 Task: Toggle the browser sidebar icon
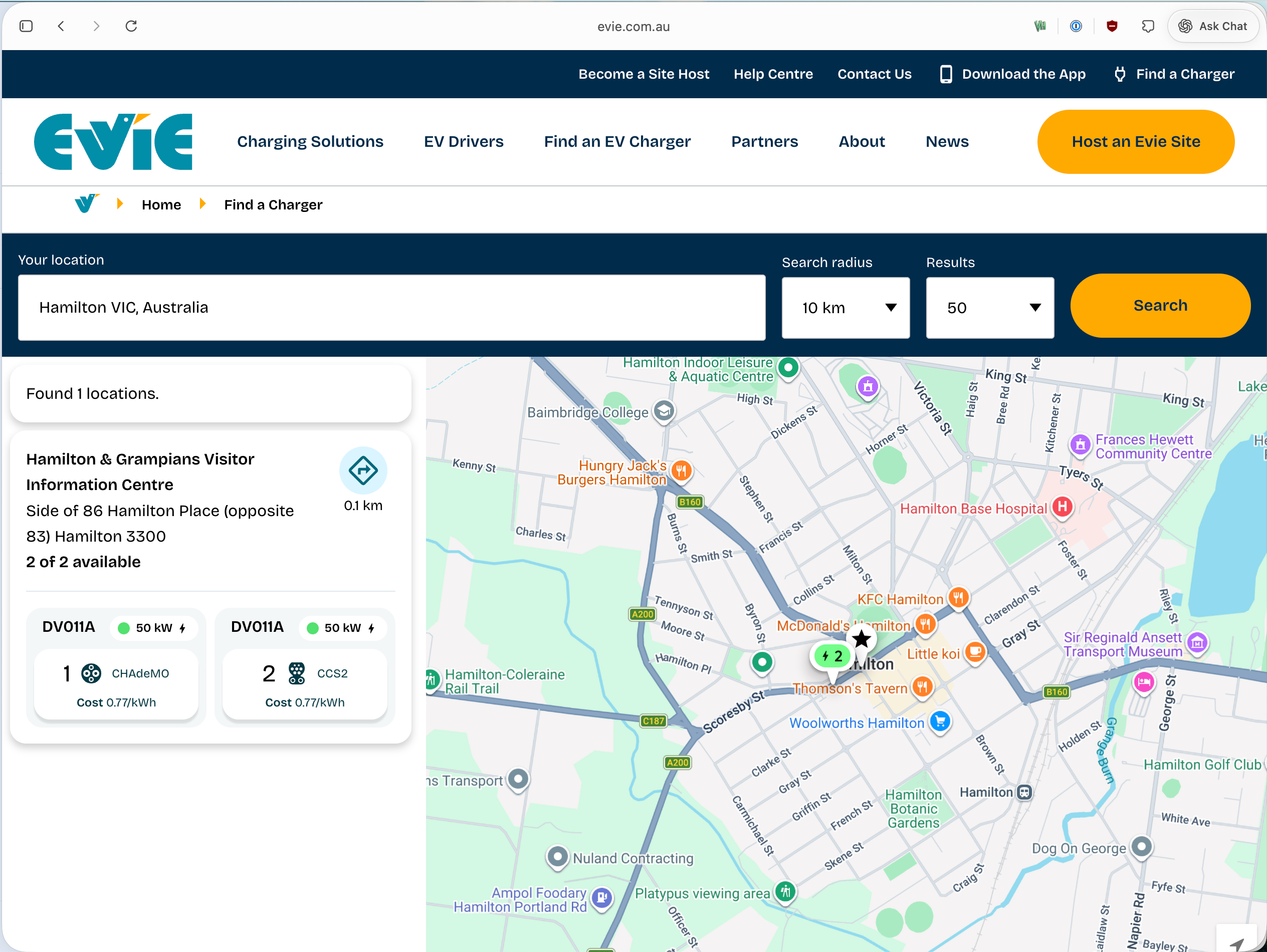click(26, 26)
